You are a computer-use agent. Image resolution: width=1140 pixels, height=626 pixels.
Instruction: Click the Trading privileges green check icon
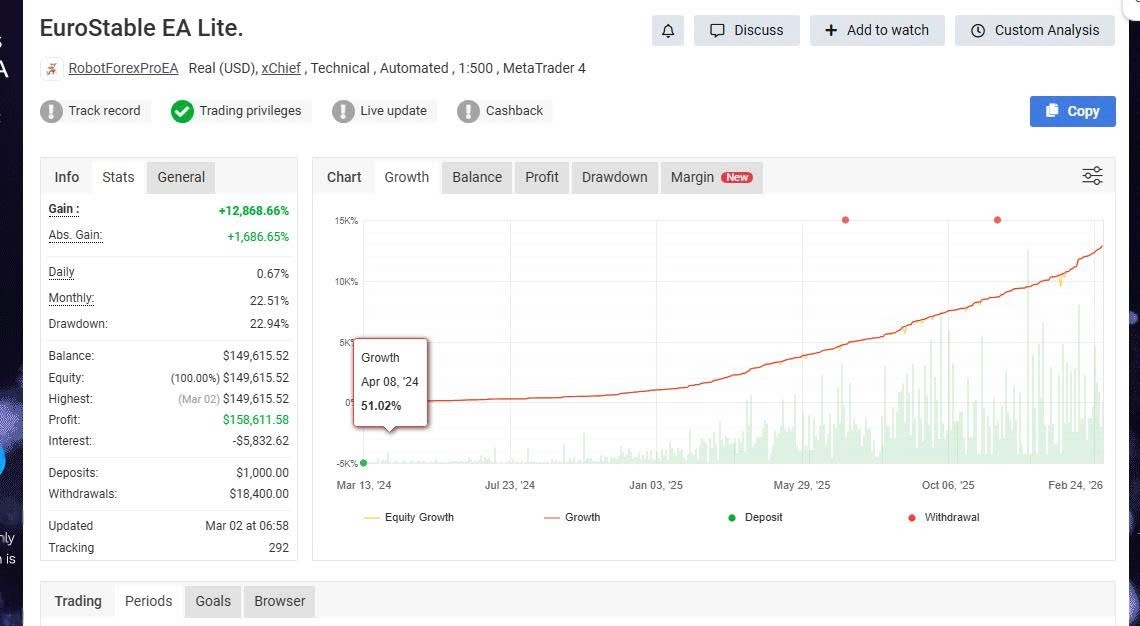pos(182,111)
